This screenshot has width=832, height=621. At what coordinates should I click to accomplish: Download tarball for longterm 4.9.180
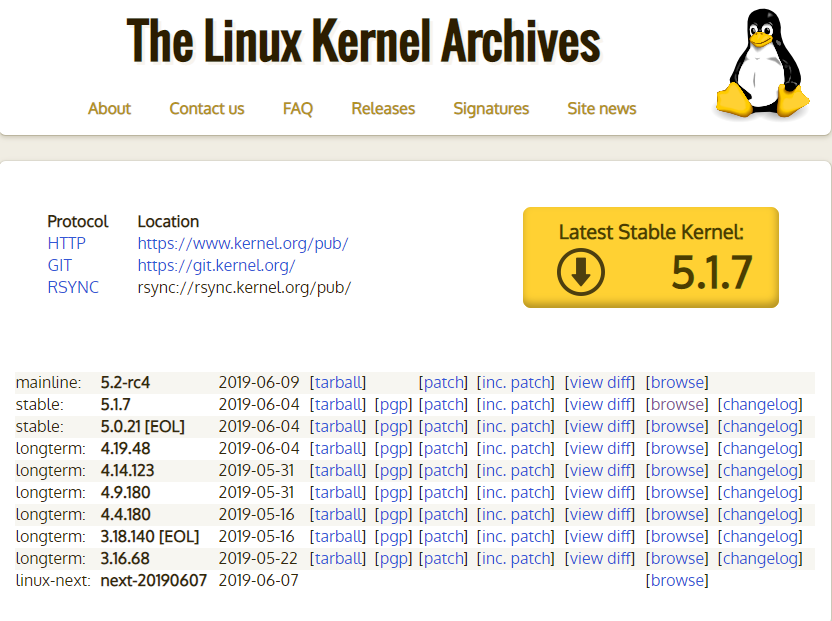[x=338, y=493]
